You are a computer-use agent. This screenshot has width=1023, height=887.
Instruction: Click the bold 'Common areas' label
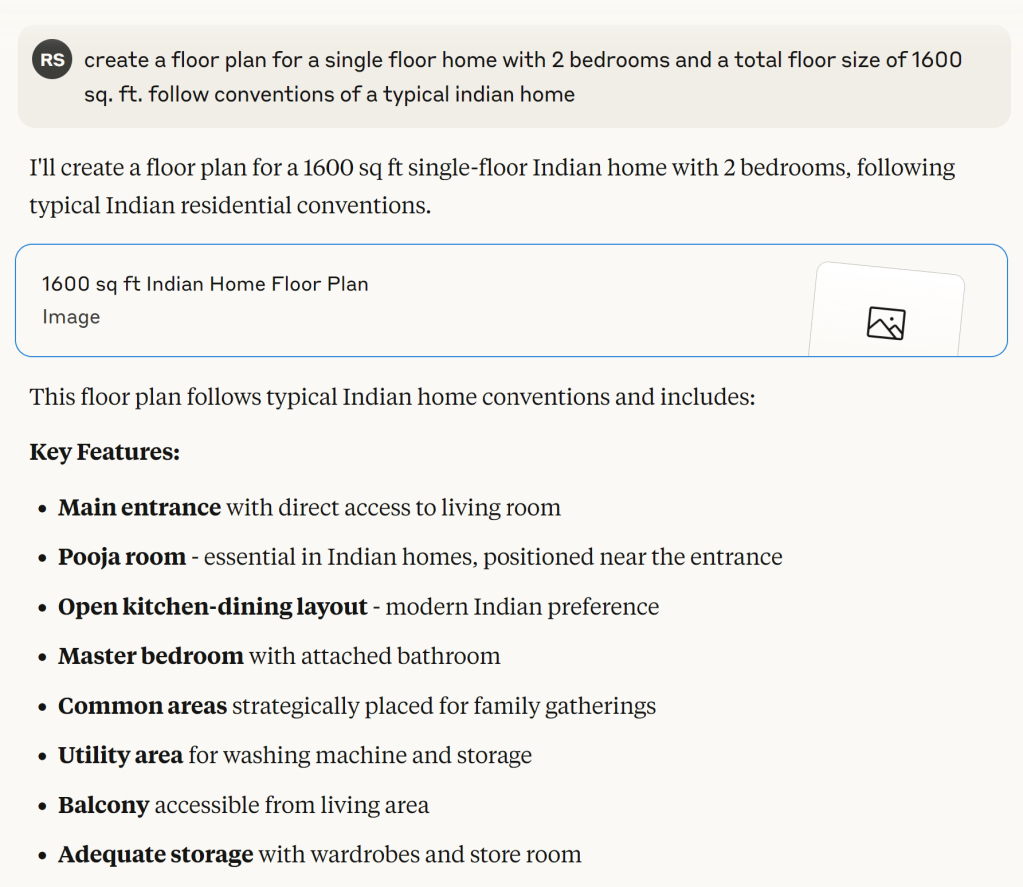click(x=142, y=706)
